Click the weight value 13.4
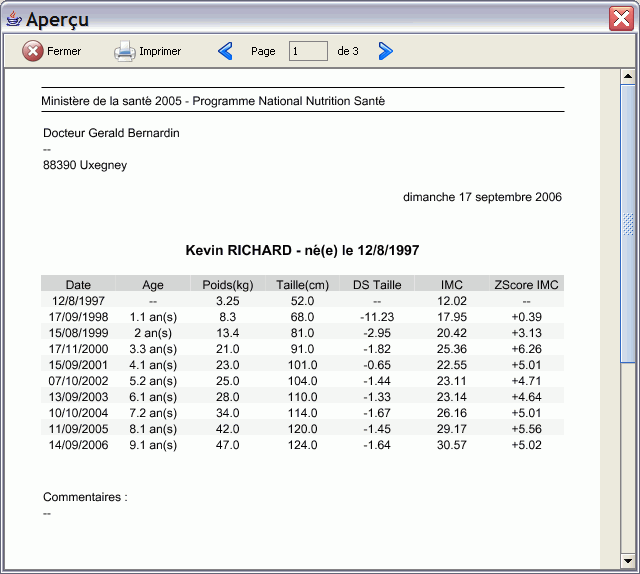 click(x=228, y=333)
